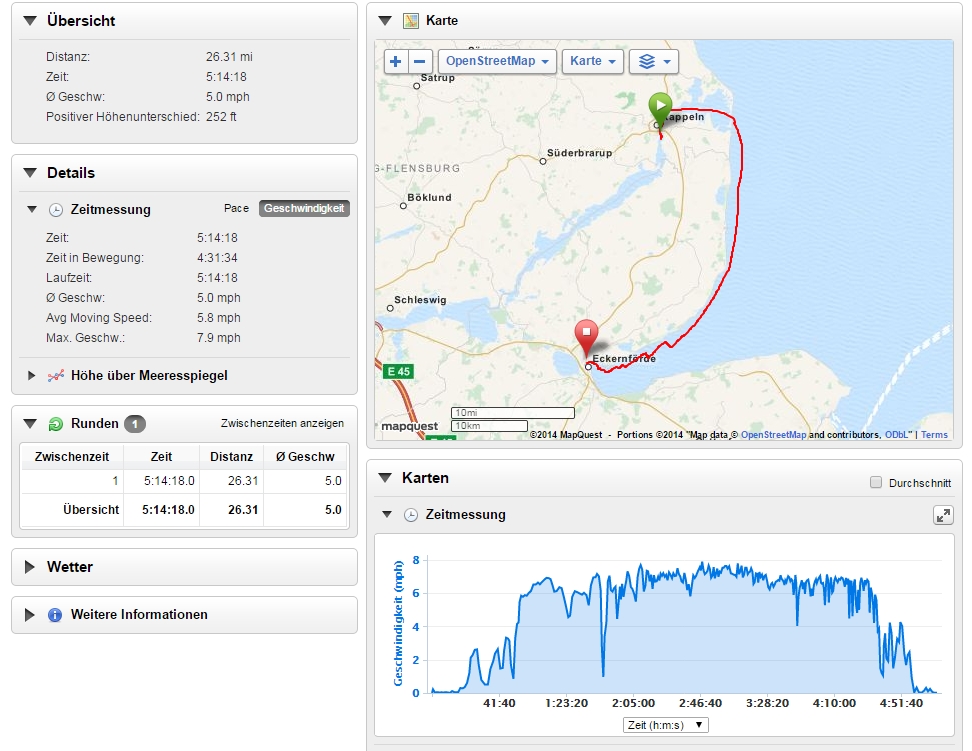Expand Höhe über Meeresspiegel section
972x751 pixels.
pyautogui.click(x=32, y=376)
